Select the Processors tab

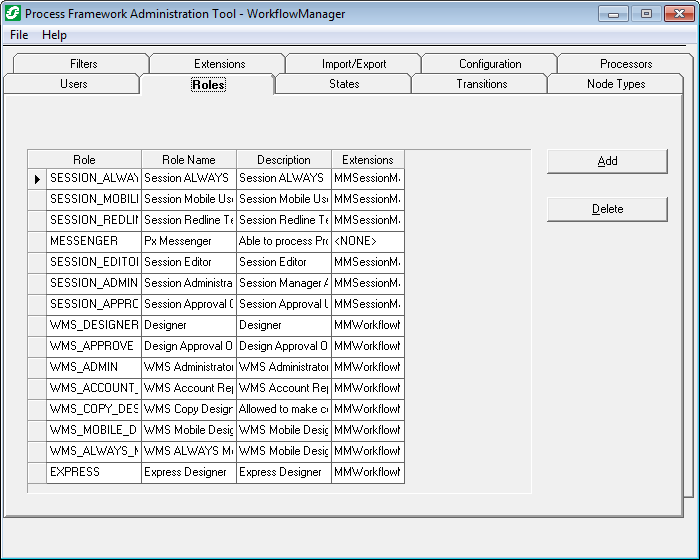coord(626,64)
